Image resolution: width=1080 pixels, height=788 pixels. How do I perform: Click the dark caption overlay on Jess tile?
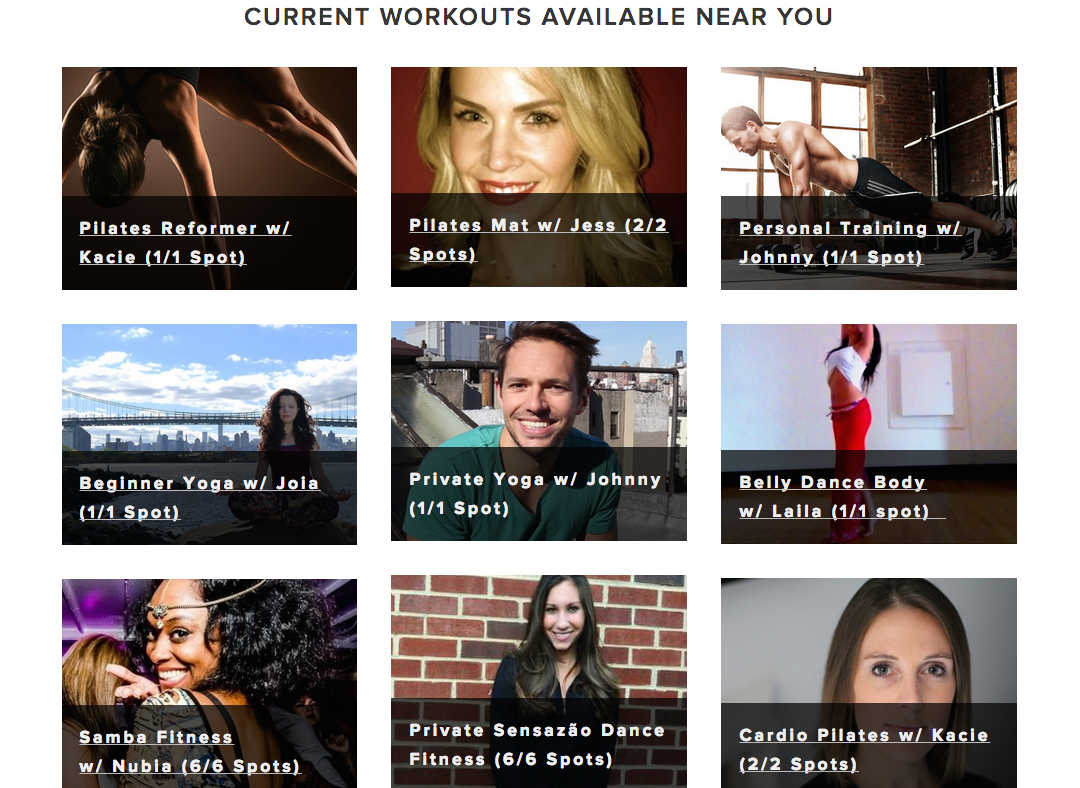point(539,240)
